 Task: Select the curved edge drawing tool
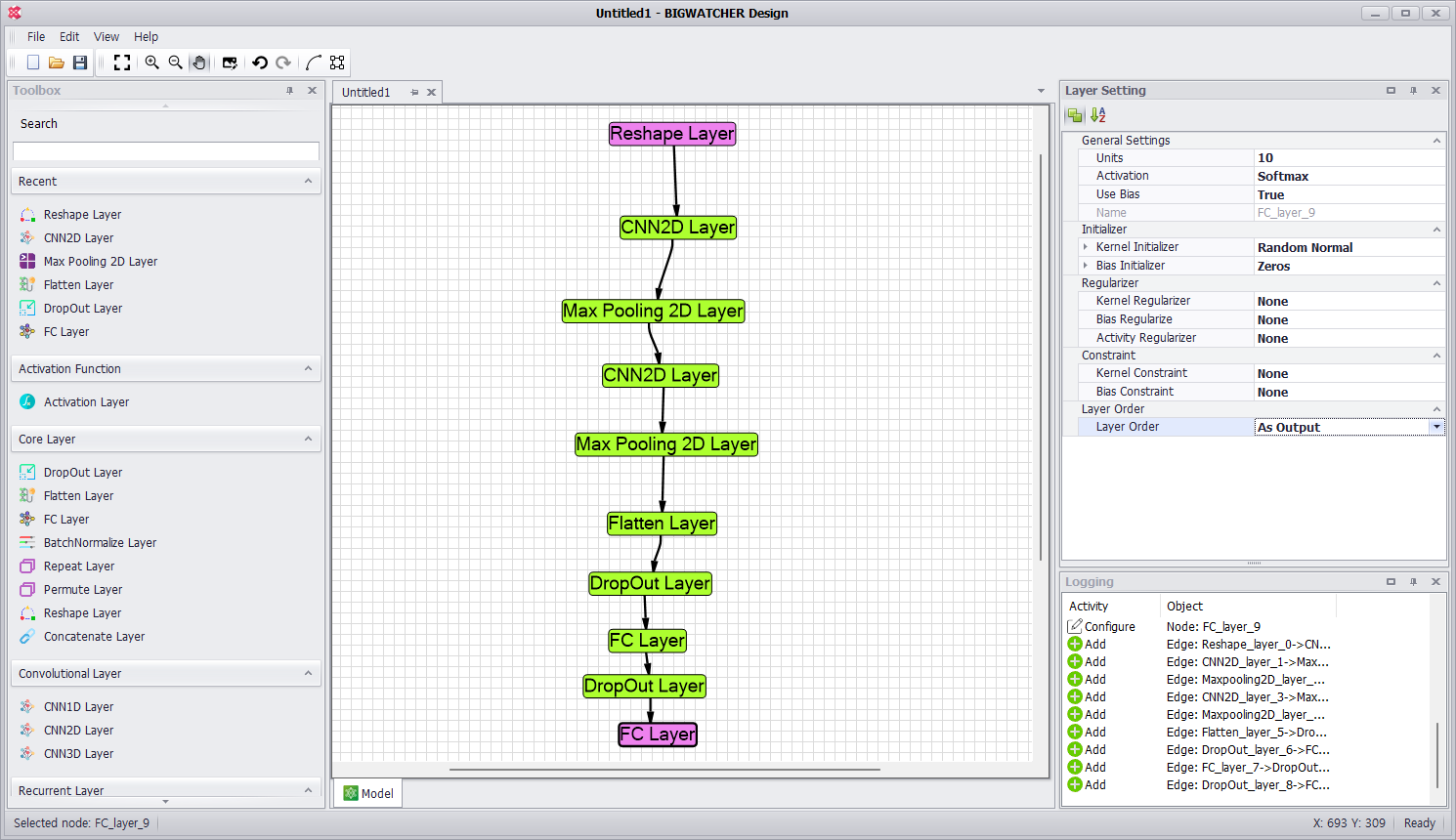click(313, 63)
